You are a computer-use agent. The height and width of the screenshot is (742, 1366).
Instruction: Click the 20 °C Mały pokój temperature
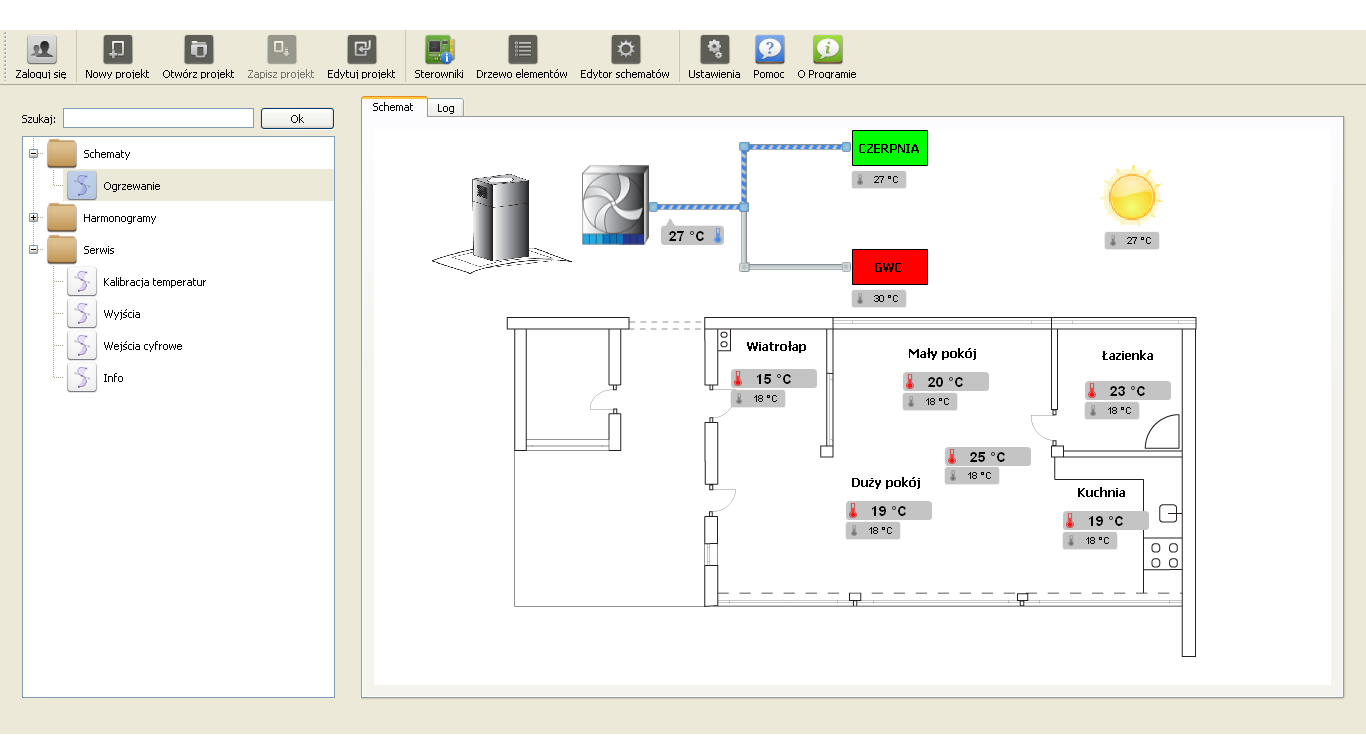point(945,381)
